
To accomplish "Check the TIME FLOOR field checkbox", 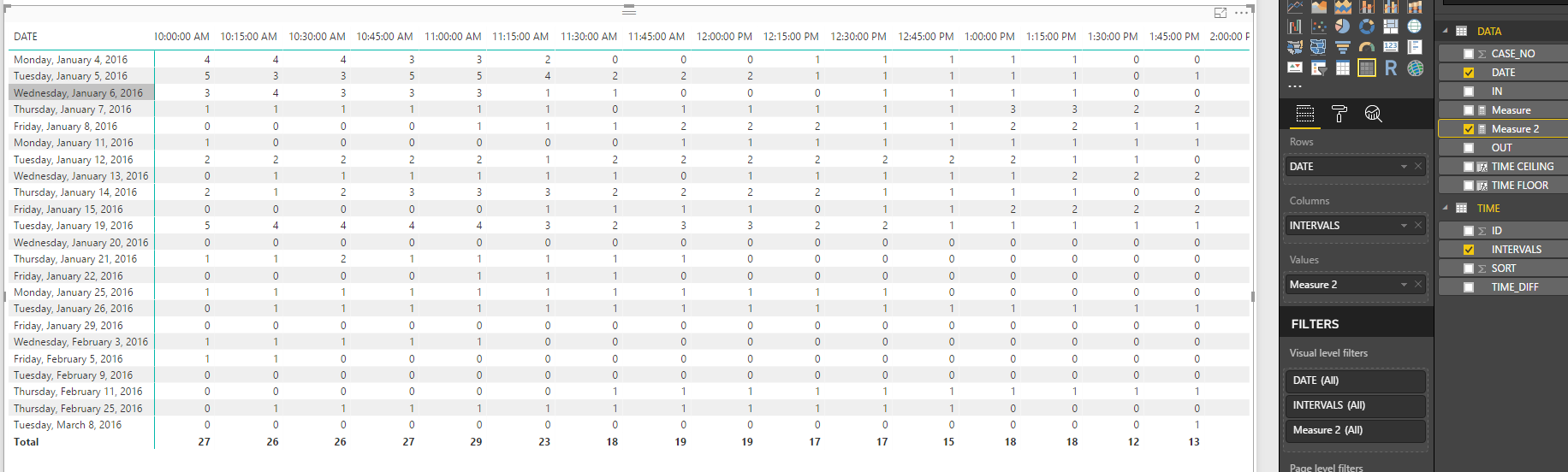I will pos(1469,186).
